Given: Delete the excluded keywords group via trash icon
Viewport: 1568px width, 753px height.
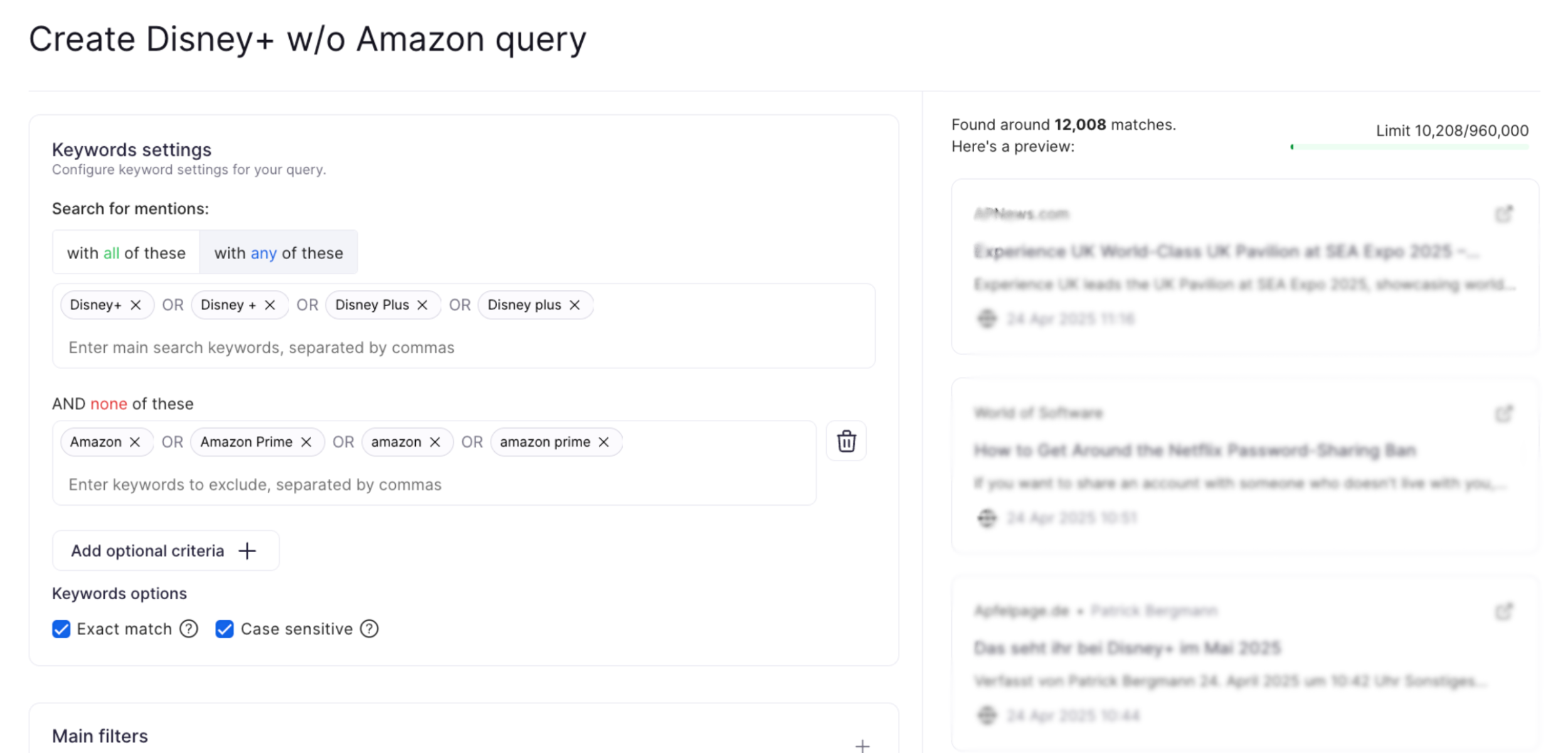Looking at the screenshot, I should (x=846, y=441).
